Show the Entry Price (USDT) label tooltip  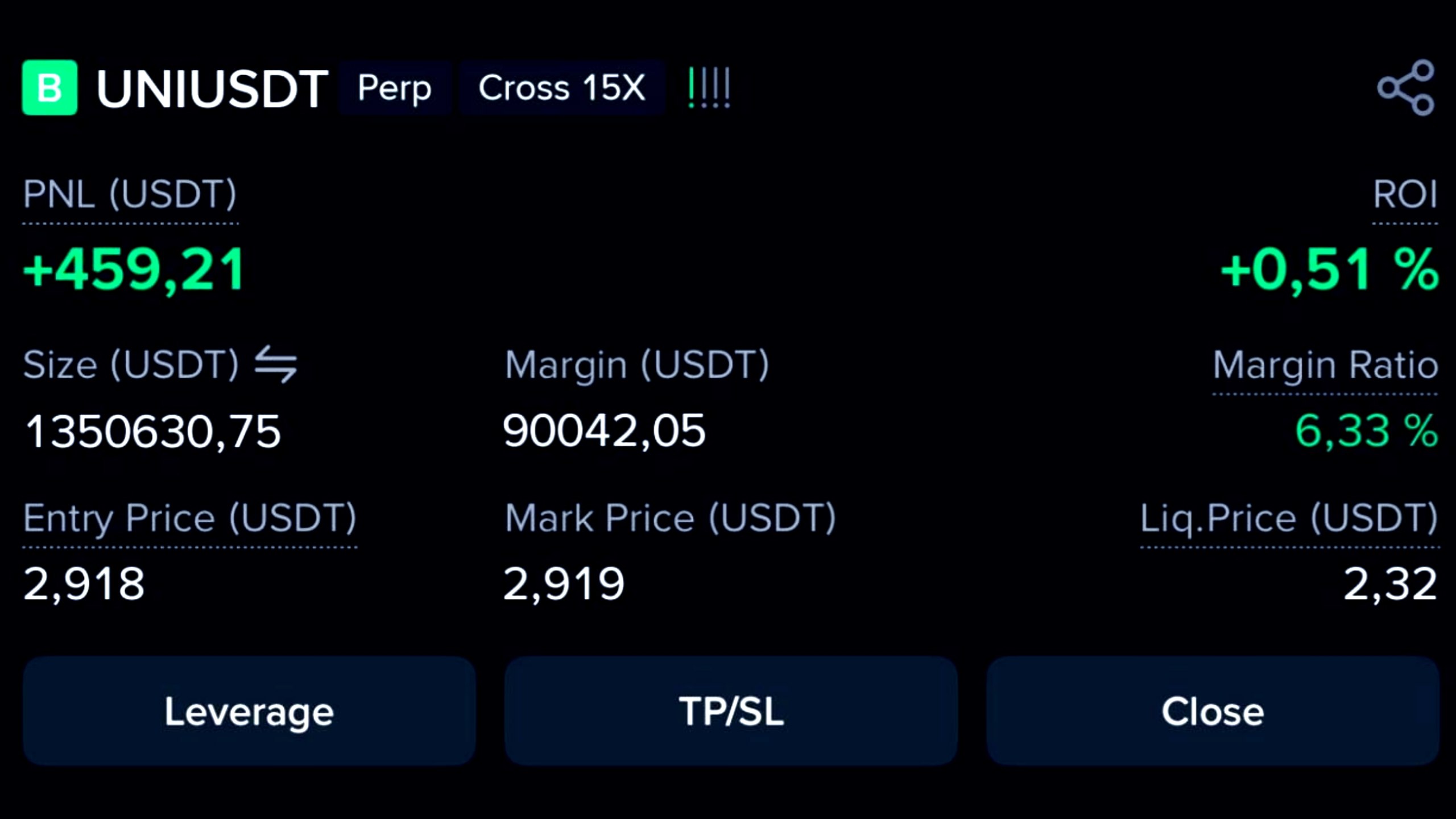point(190,518)
